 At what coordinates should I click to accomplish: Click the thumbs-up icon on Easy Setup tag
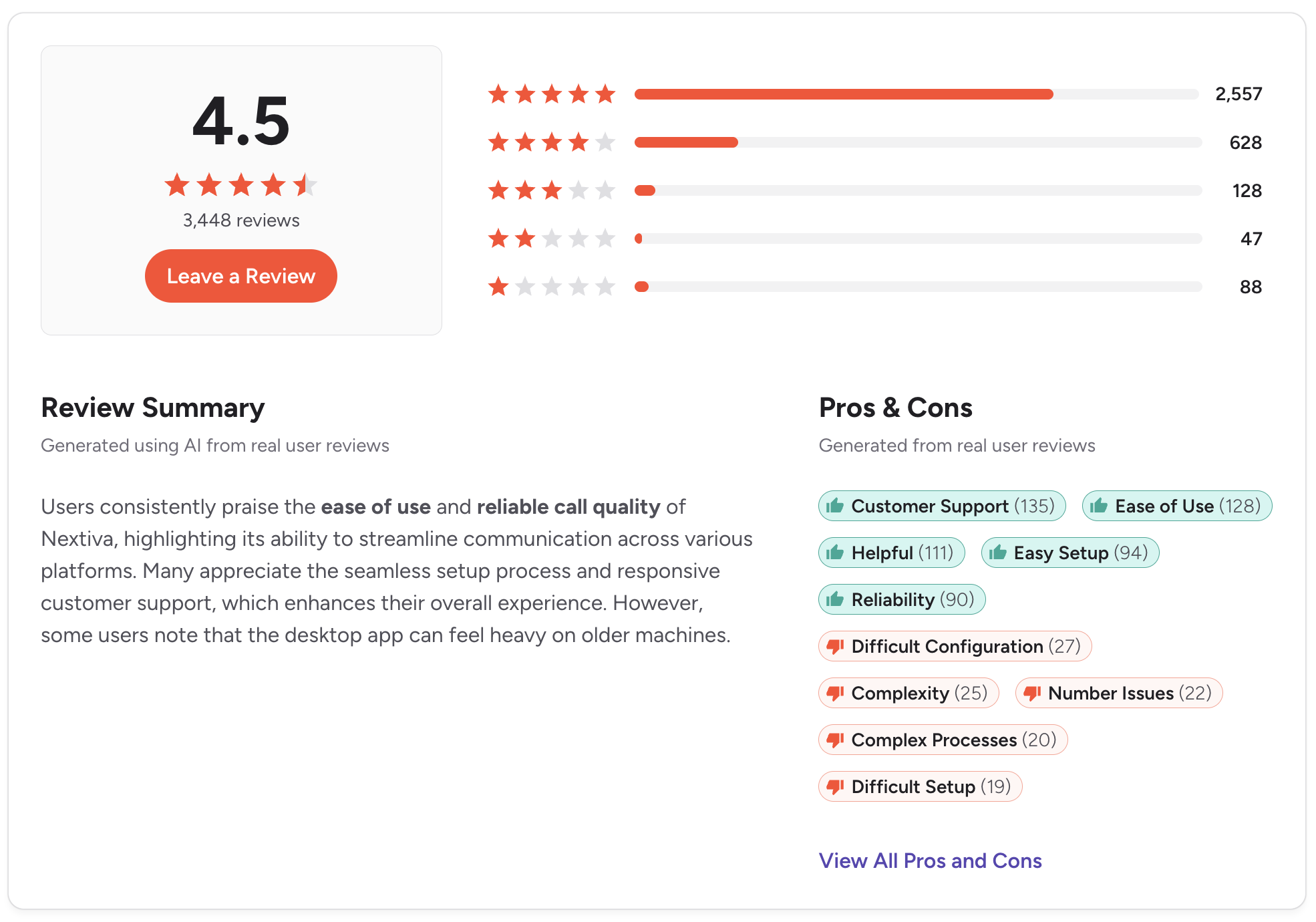999,553
